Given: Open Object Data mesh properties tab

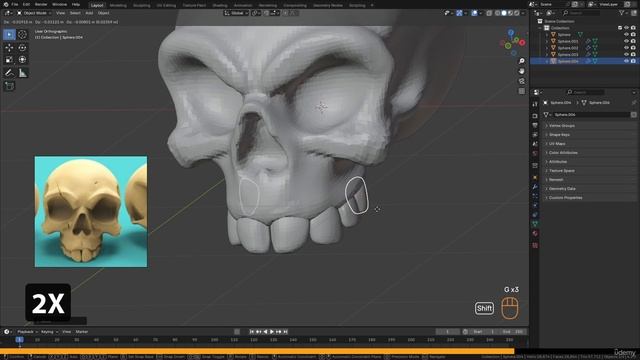Looking at the screenshot, I should tap(535, 224).
